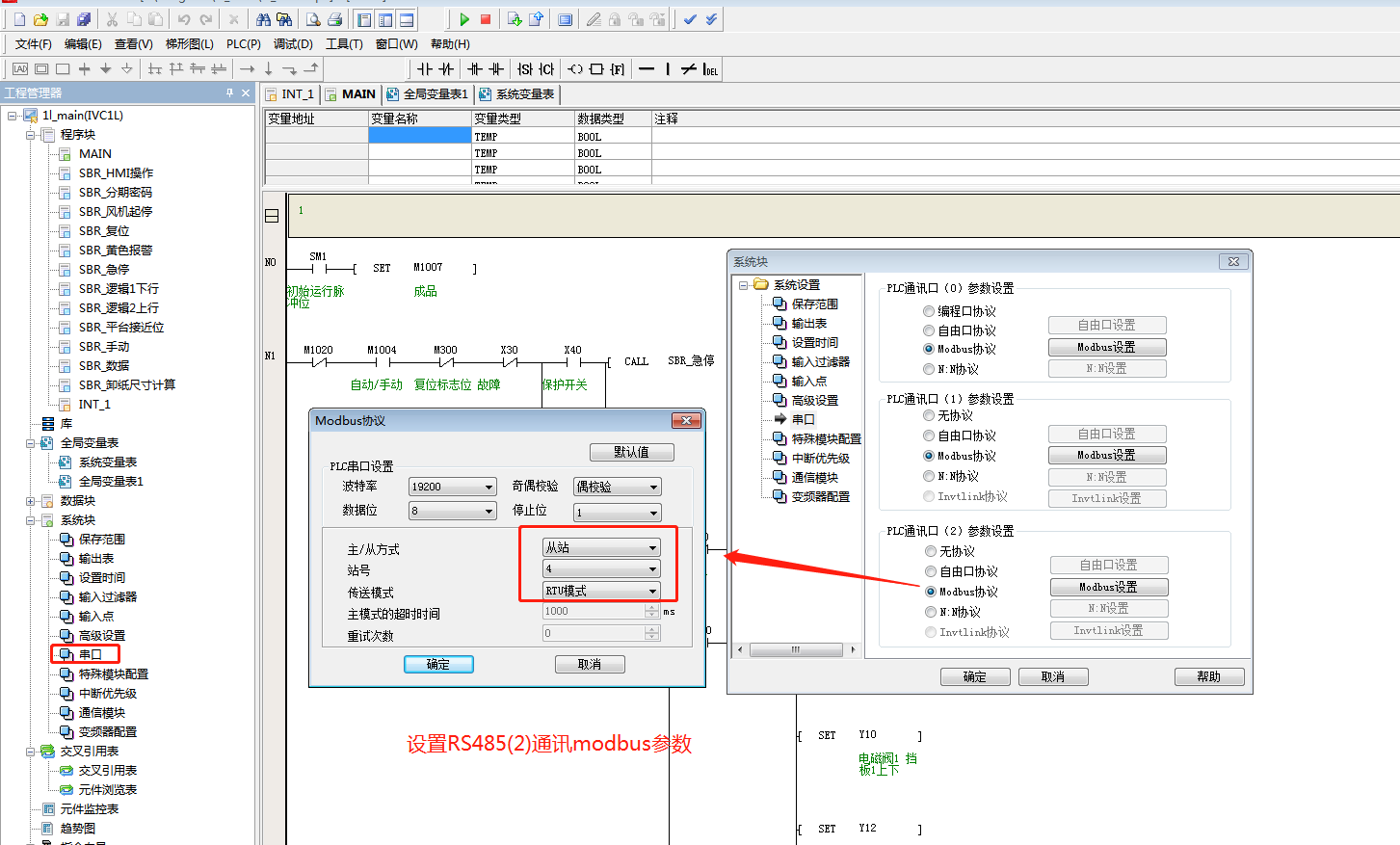Select 自由口协议 radio for port 0
The width and height of the screenshot is (1400, 845).
929,330
